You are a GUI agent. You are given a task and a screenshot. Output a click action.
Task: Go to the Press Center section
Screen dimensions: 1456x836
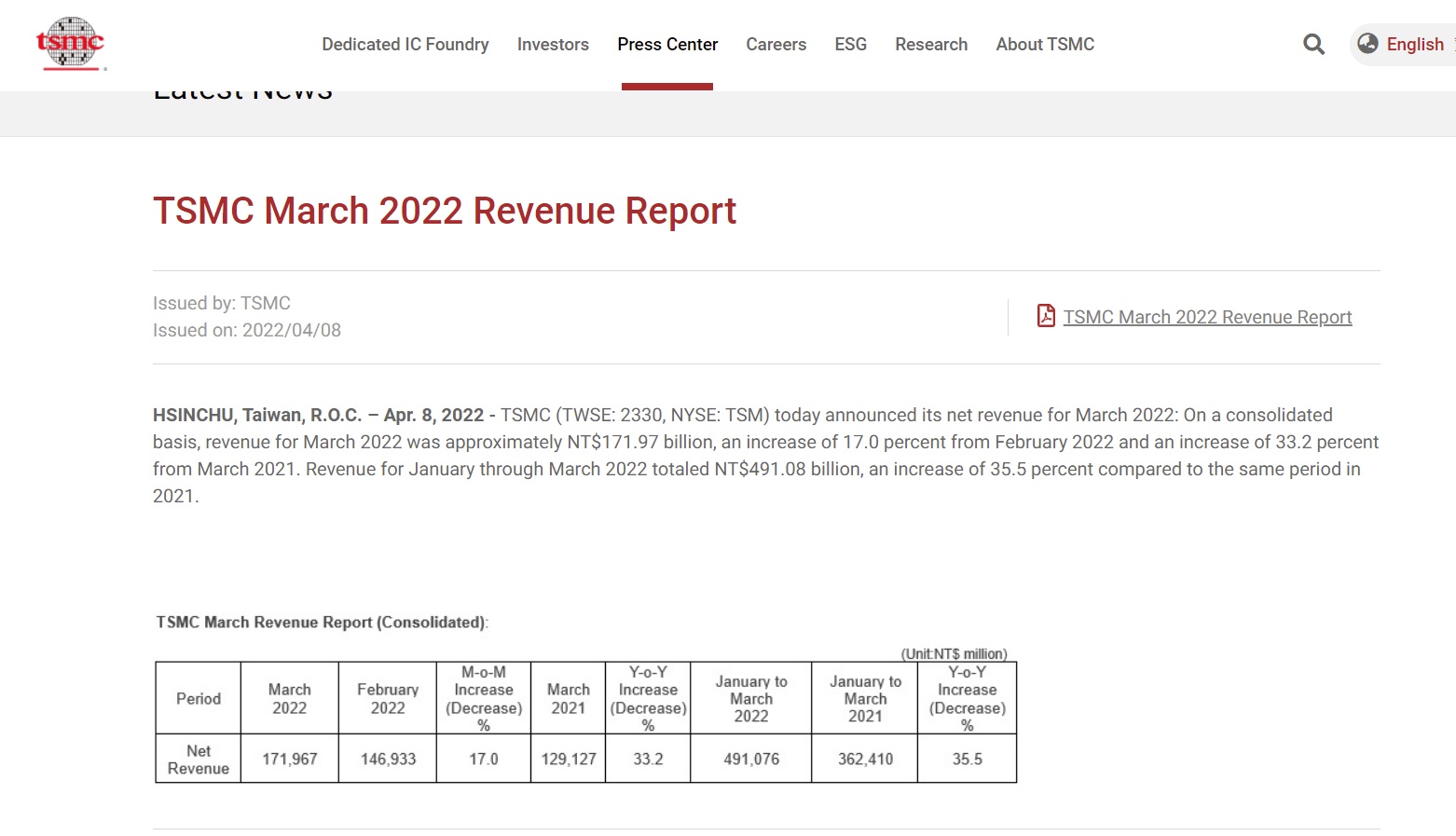(667, 44)
